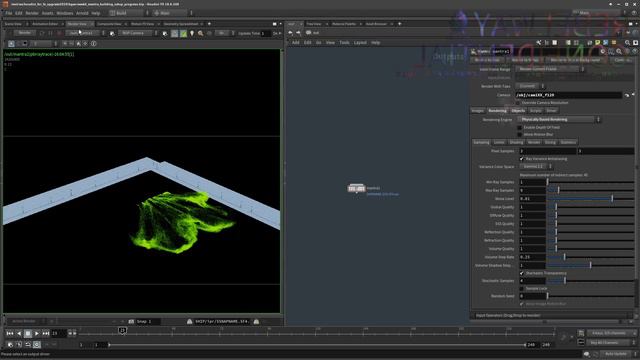This screenshot has width=640, height=360.
Task: Open the Build desktop dropdown
Action: (x=129, y=13)
